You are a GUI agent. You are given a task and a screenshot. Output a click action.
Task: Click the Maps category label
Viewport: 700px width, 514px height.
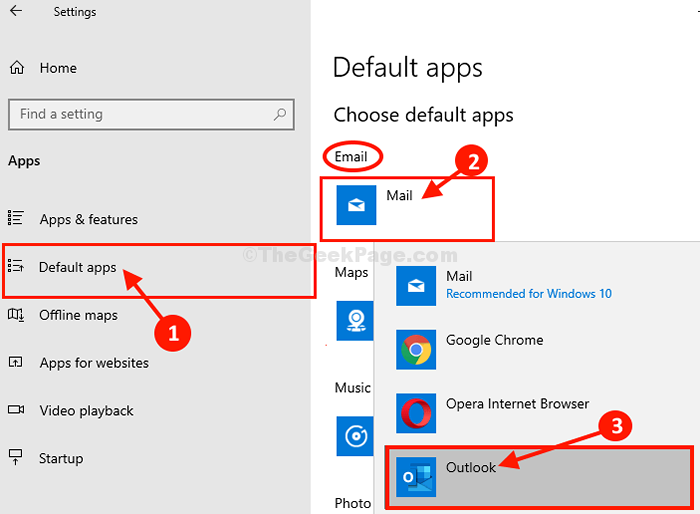tap(351, 272)
